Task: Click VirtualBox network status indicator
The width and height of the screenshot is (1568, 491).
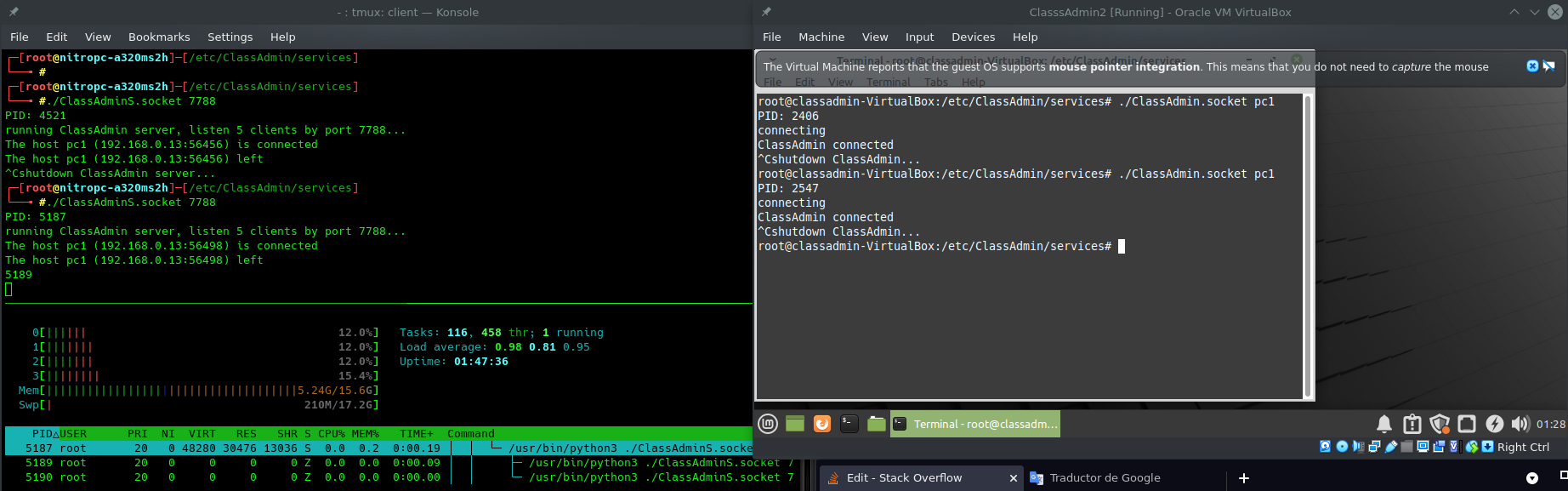Action: [x=1374, y=447]
